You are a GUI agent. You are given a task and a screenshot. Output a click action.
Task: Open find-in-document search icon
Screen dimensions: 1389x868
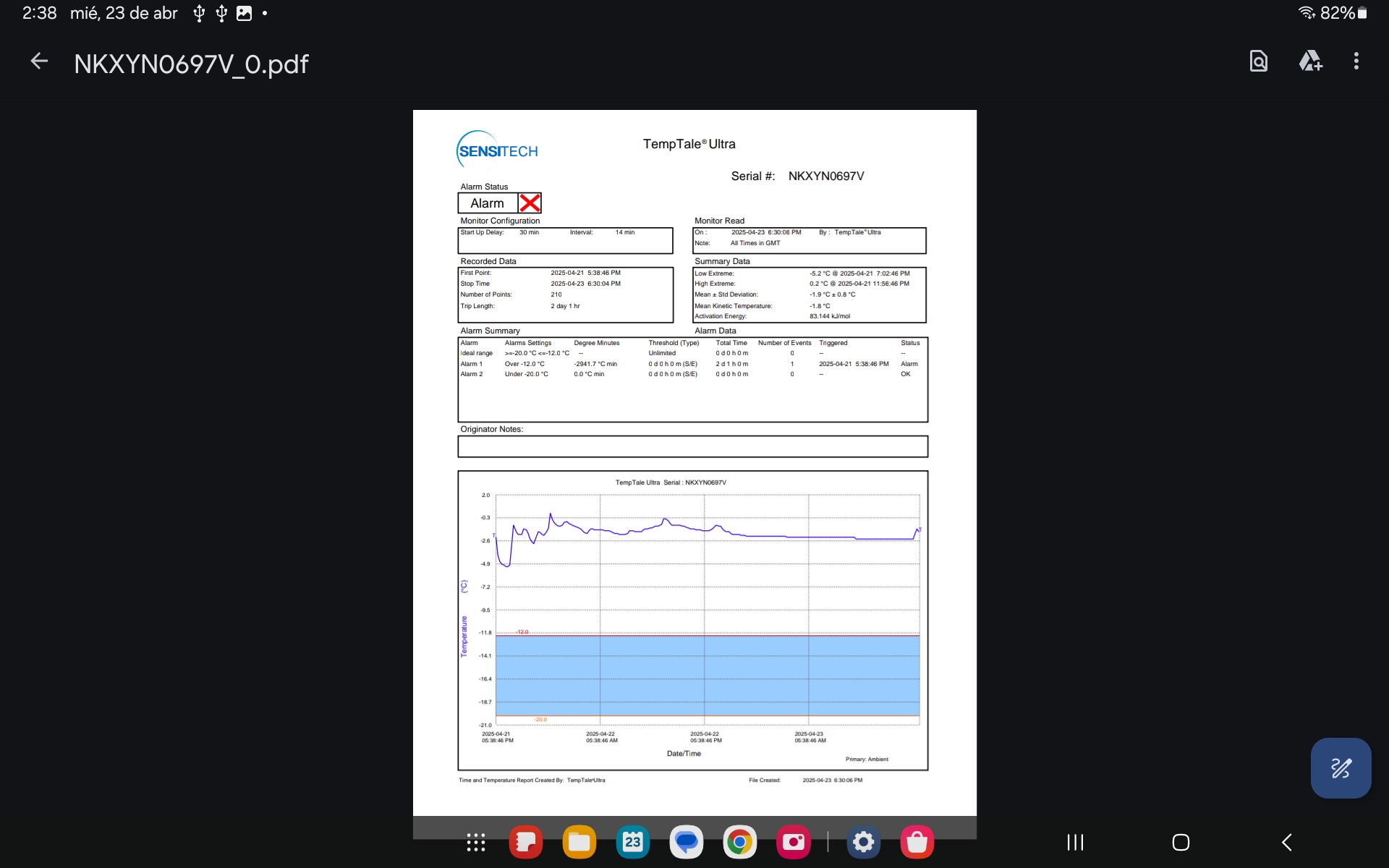[1259, 61]
